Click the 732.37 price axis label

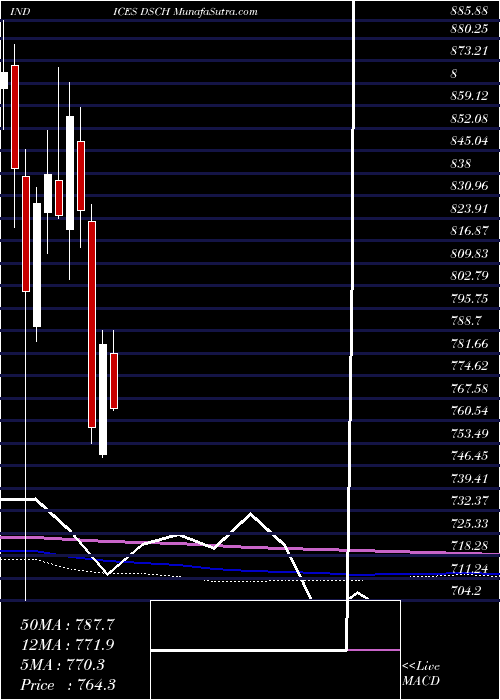(x=468, y=501)
